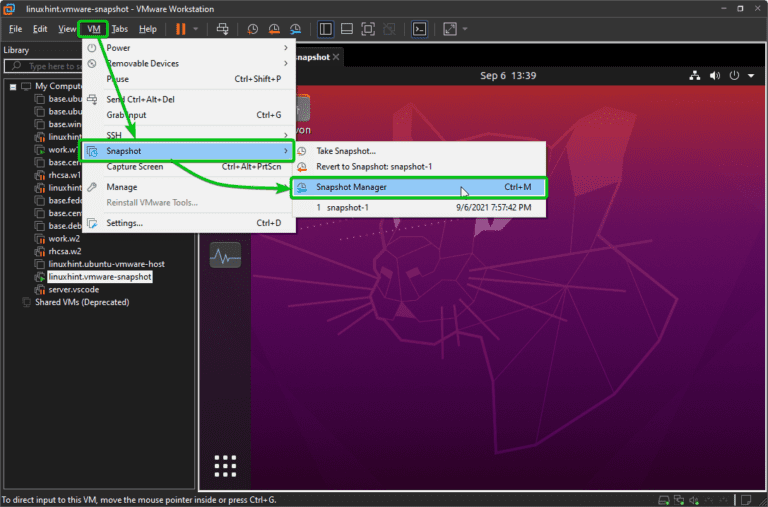This screenshot has height=507, width=768.
Task: Click the Ubuntu clock Sep 6 13:39
Action: pyautogui.click(x=508, y=75)
